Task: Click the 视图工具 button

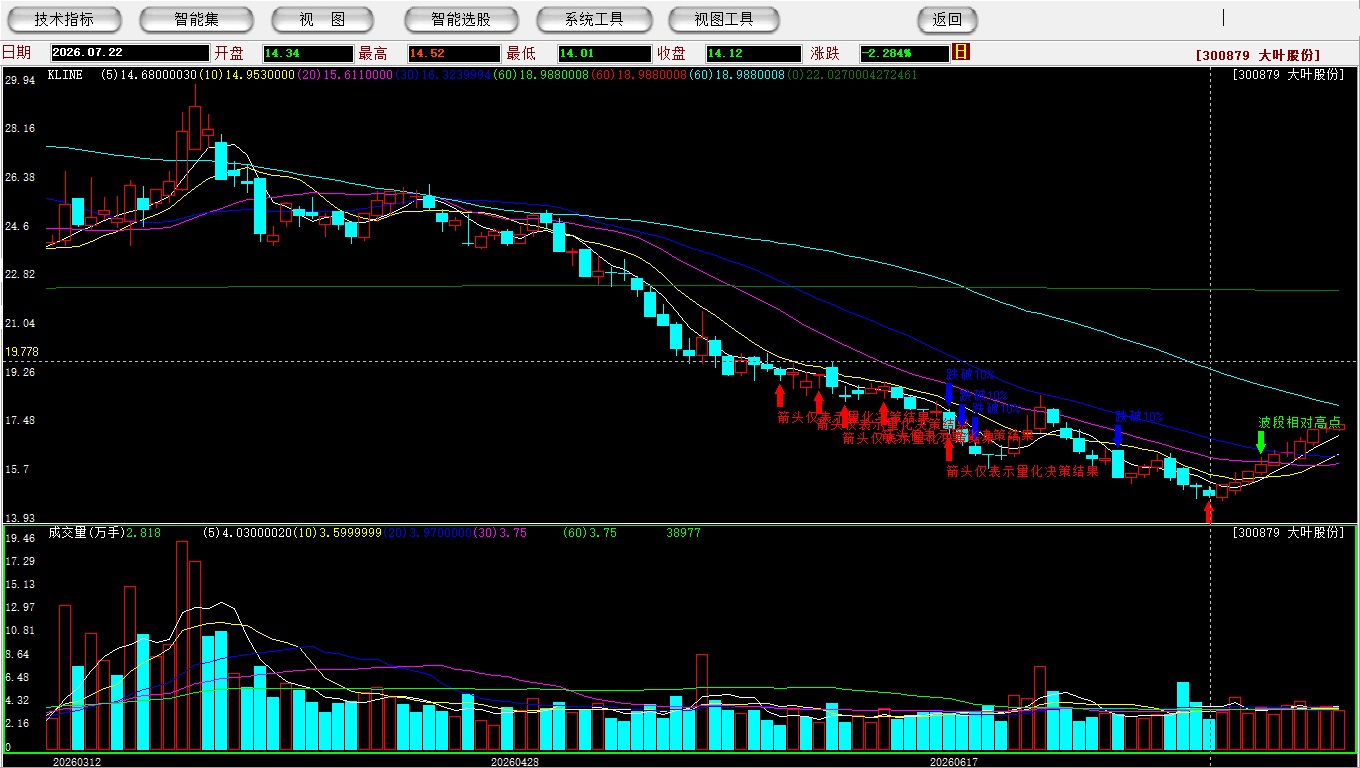Action: (x=725, y=19)
